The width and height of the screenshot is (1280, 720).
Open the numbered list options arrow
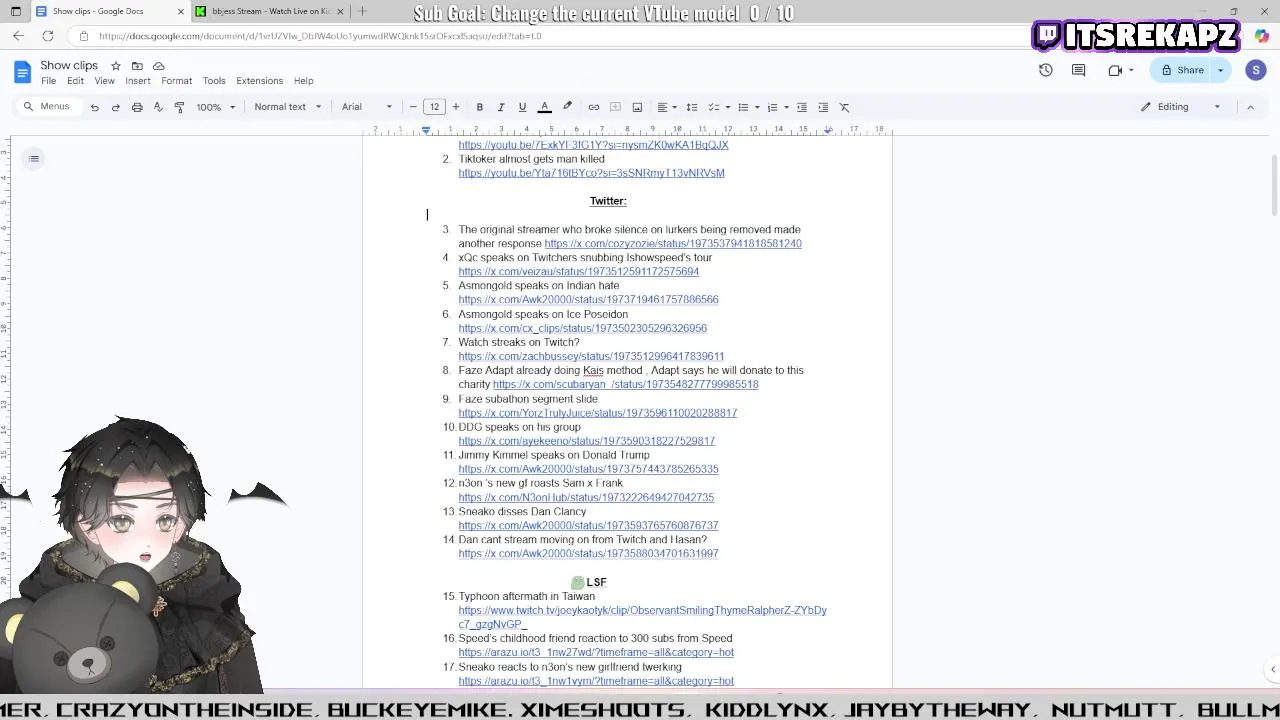(x=787, y=107)
